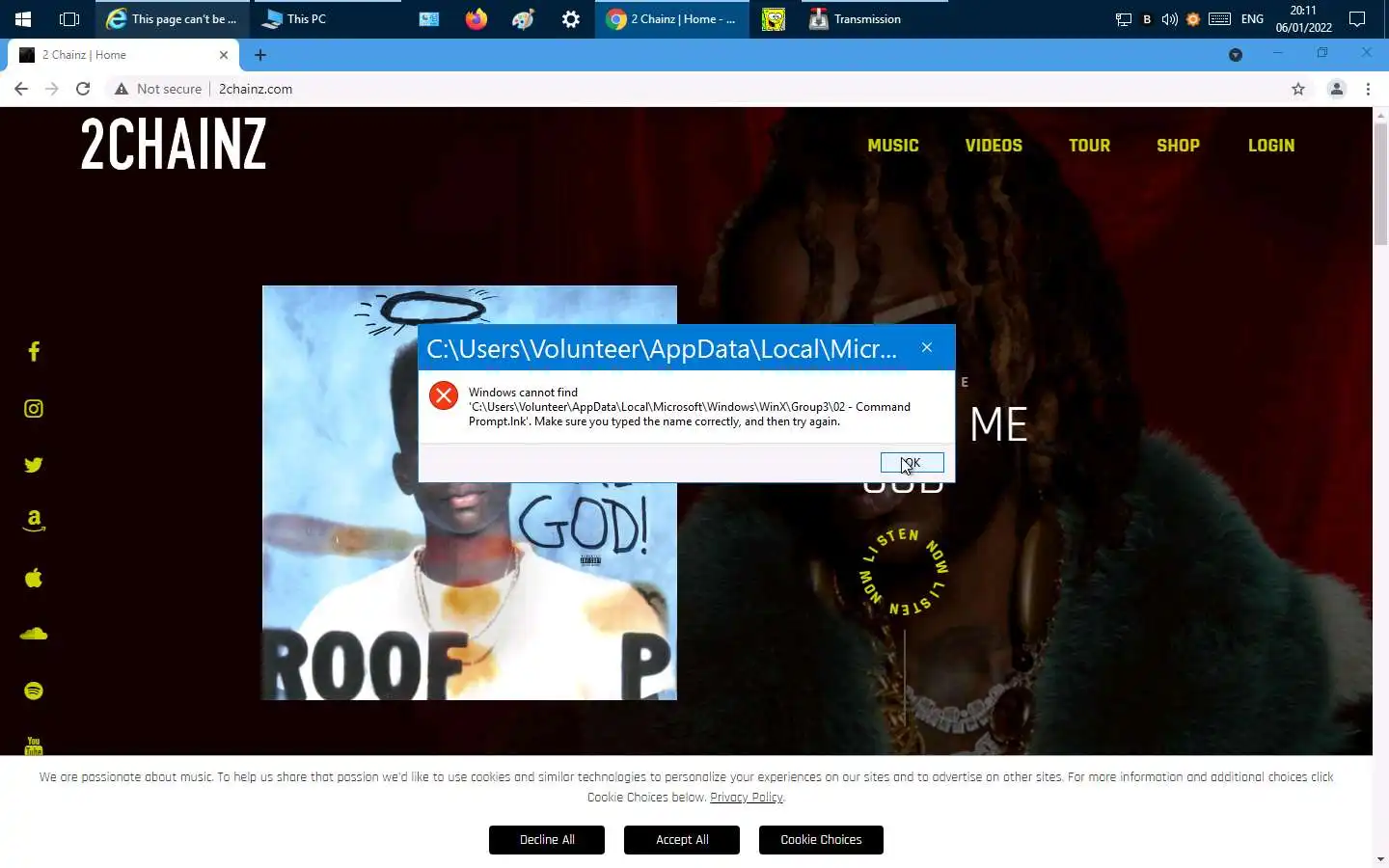Open the volume speaker tray icon
The height and width of the screenshot is (868, 1389).
pyautogui.click(x=1169, y=19)
